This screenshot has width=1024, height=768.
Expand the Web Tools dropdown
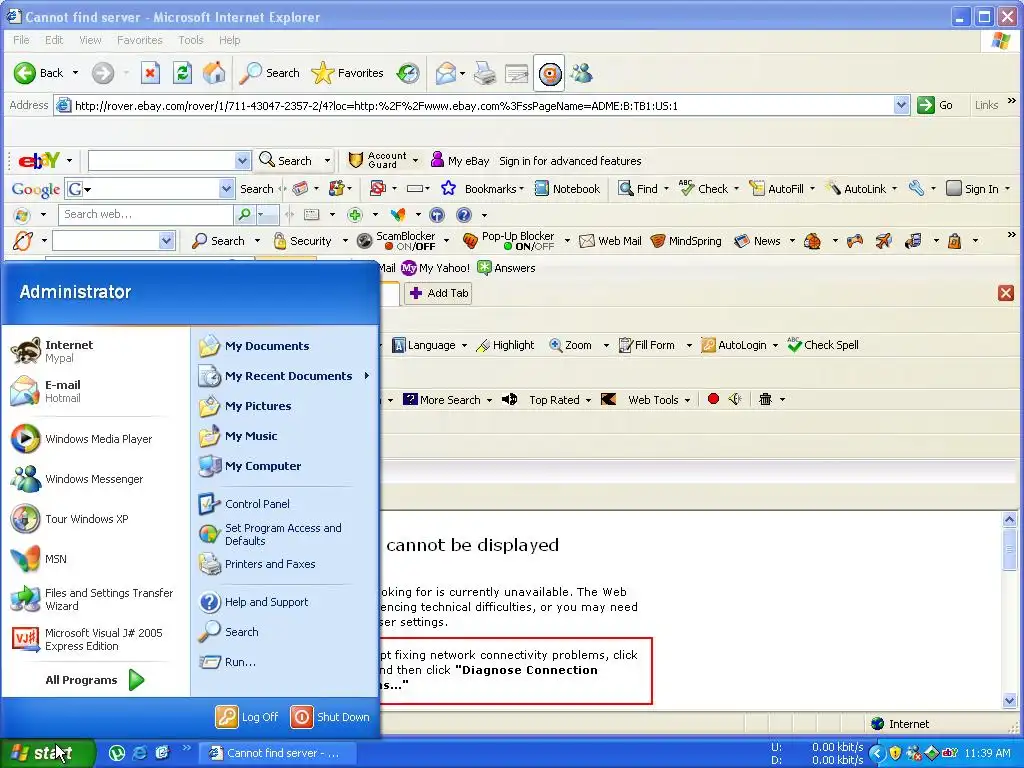click(x=687, y=400)
